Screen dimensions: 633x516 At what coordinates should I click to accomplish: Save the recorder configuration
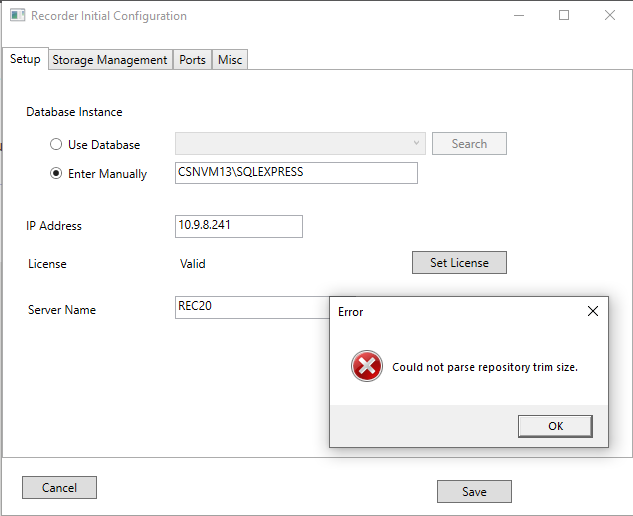tap(474, 491)
